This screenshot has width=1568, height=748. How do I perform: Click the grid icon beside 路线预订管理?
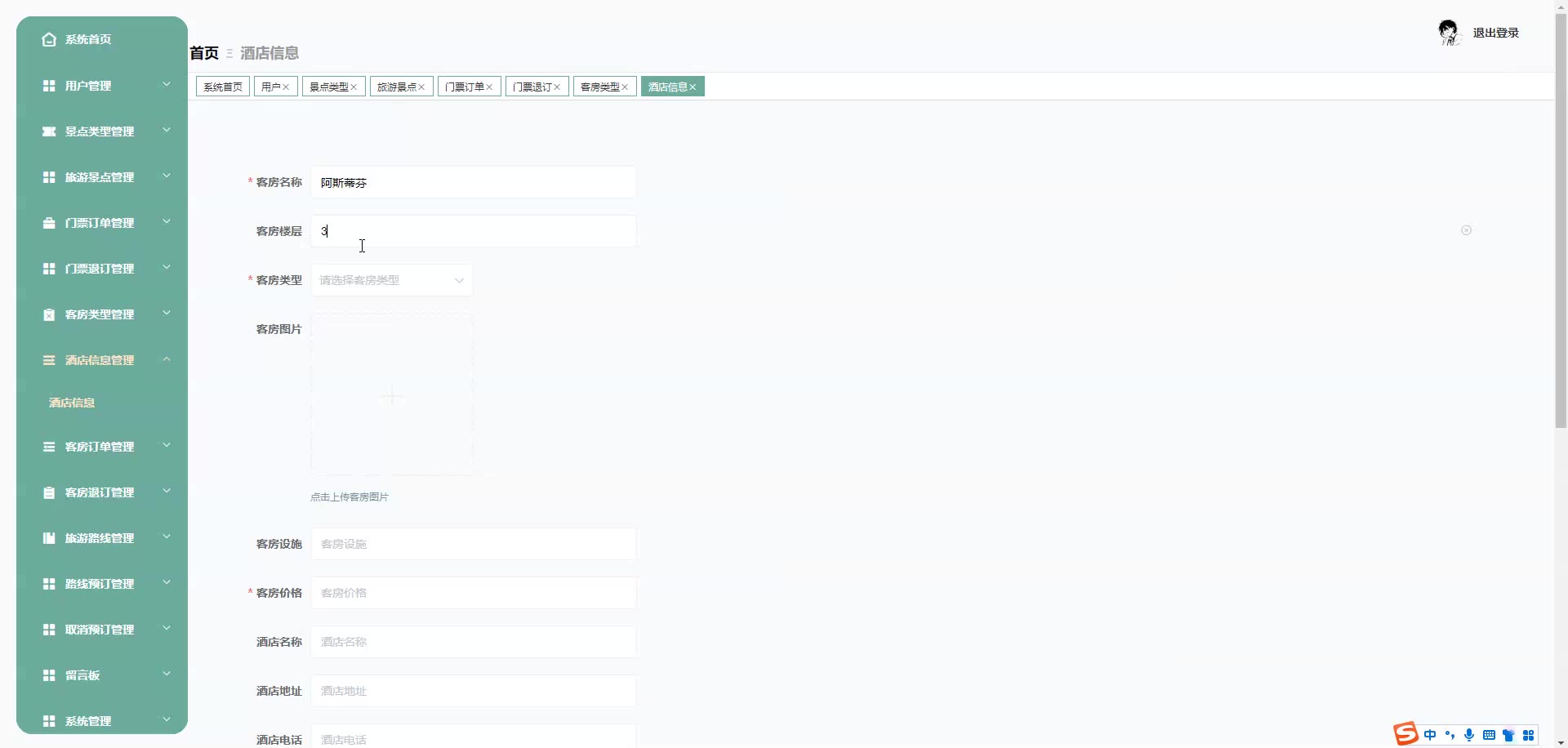click(x=49, y=584)
